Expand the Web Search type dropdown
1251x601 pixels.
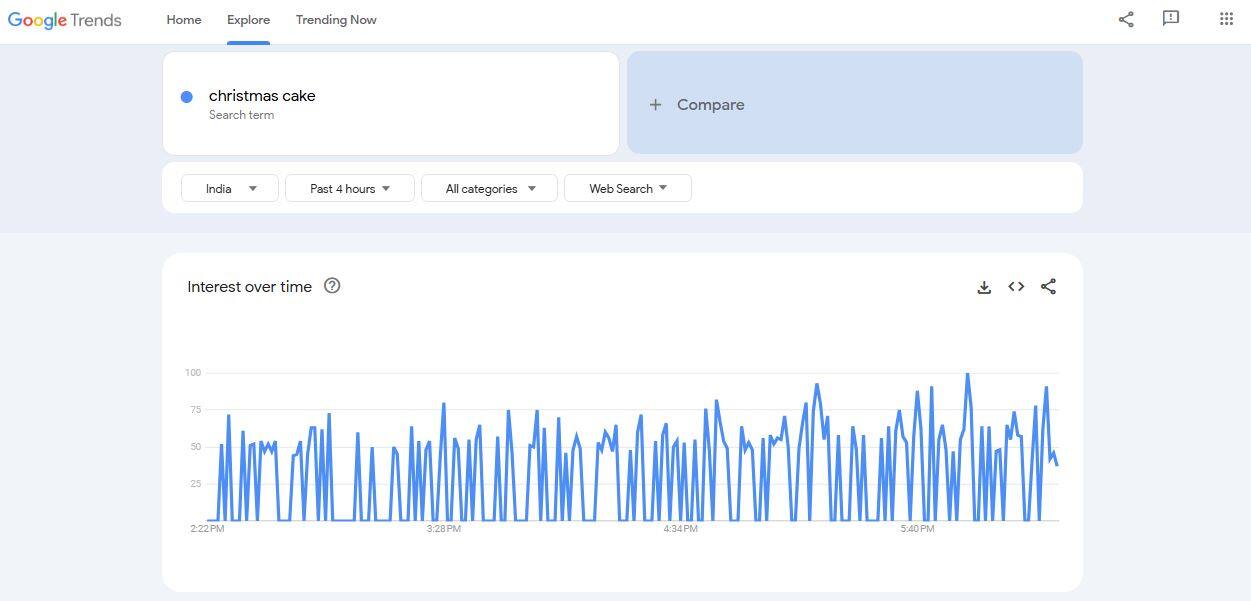[x=627, y=188]
